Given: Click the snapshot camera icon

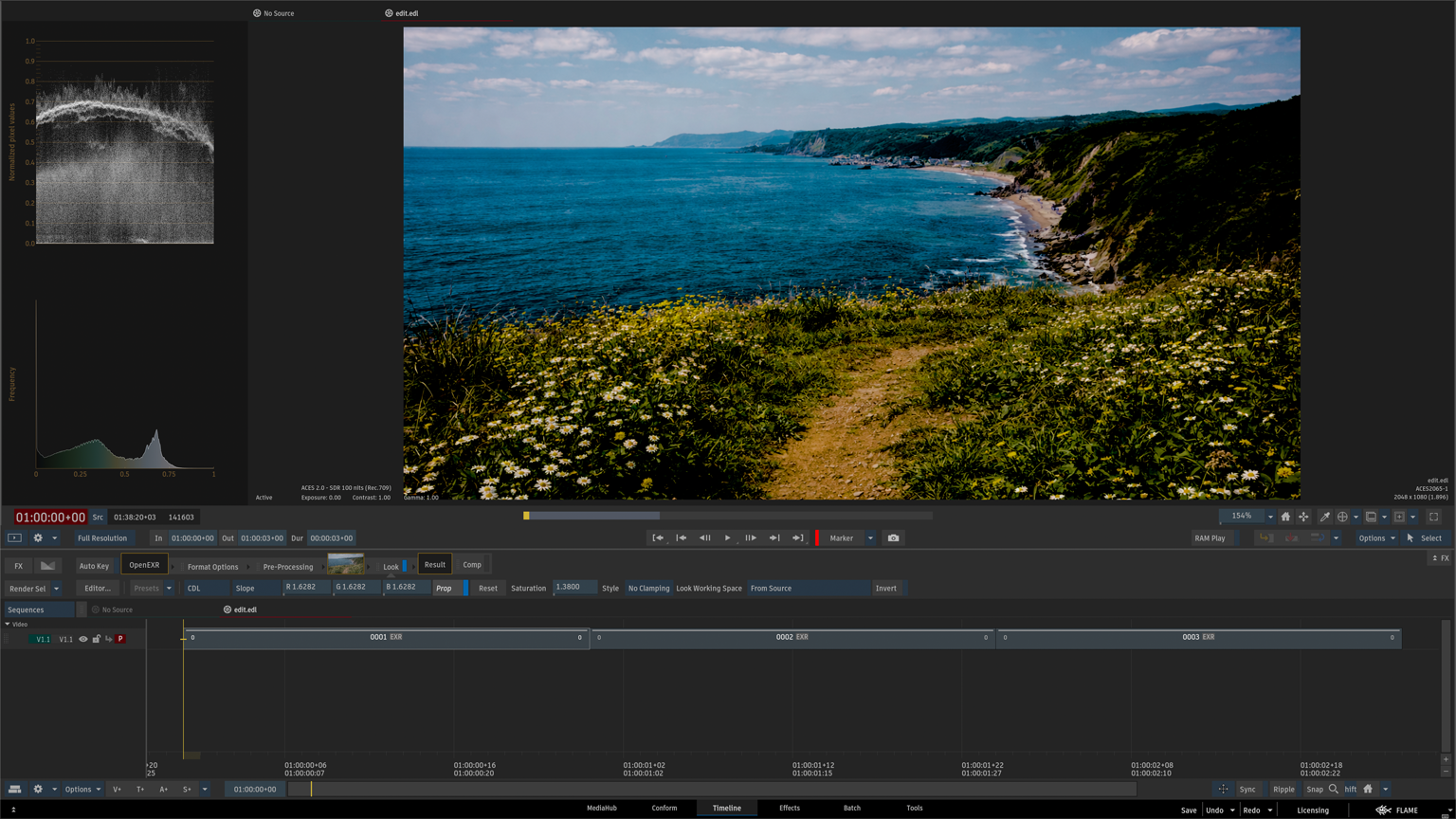Looking at the screenshot, I should point(893,538).
